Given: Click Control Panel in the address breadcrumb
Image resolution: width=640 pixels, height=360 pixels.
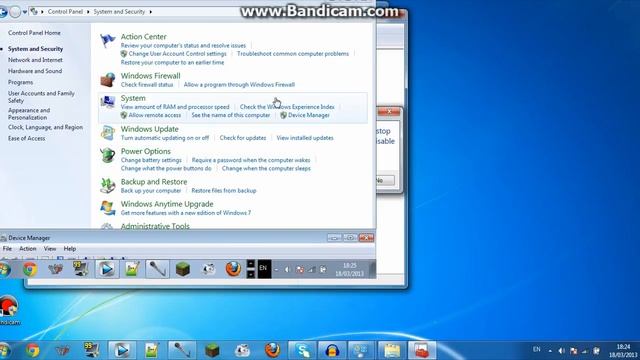Looking at the screenshot, I should click(65, 12).
